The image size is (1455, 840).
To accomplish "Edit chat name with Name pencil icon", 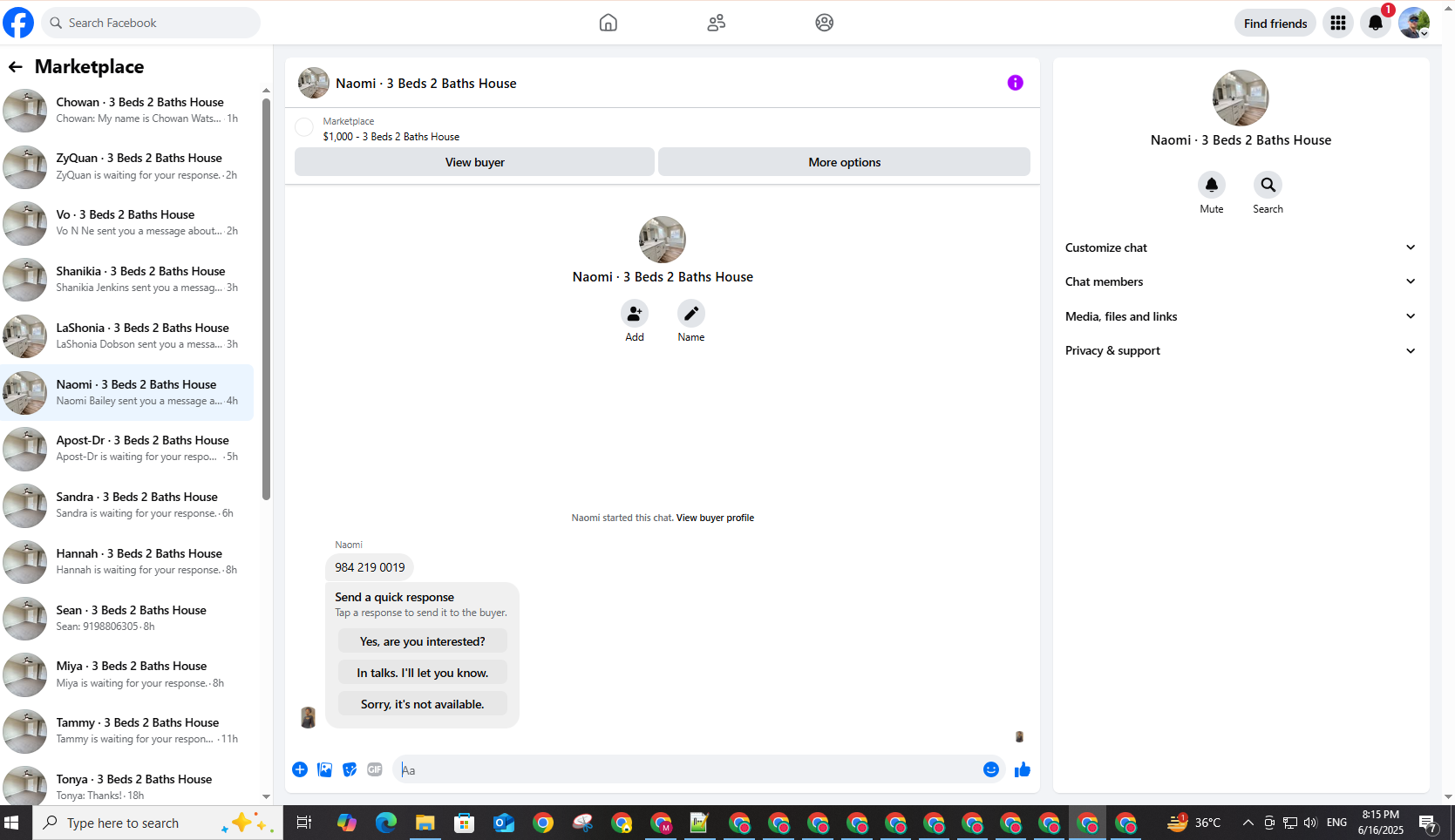I will [690, 314].
